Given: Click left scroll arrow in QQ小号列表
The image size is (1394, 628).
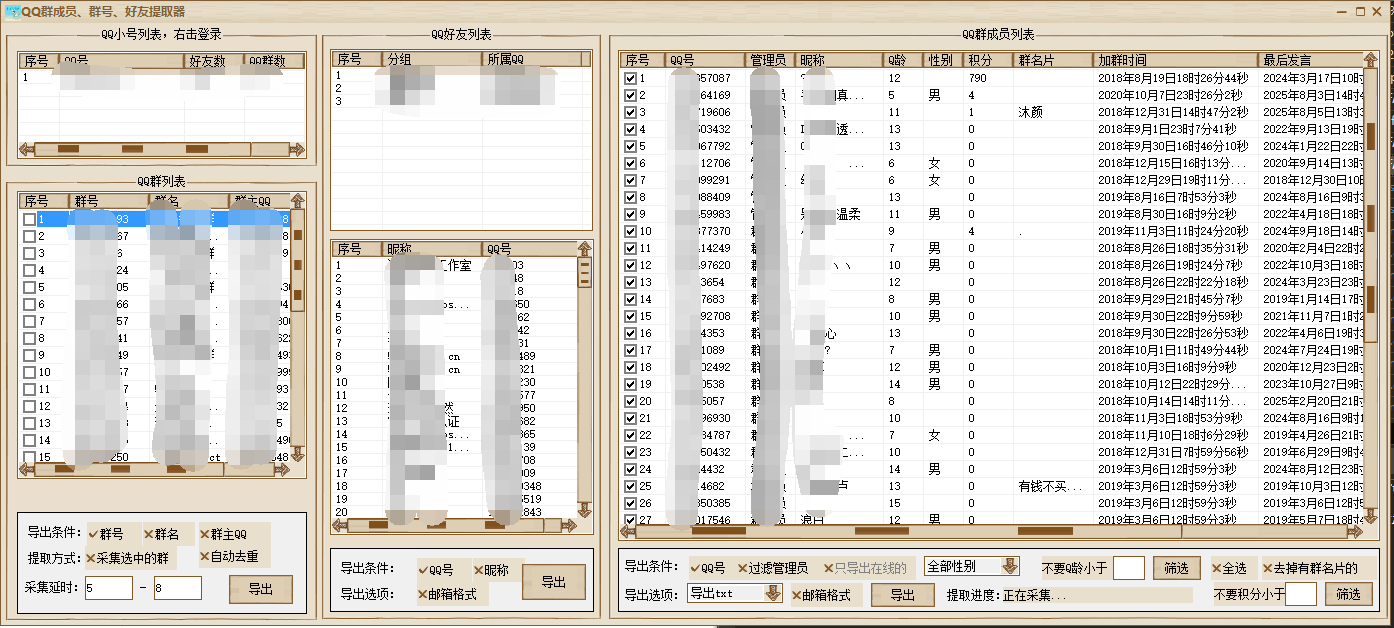Looking at the screenshot, I should (27, 149).
